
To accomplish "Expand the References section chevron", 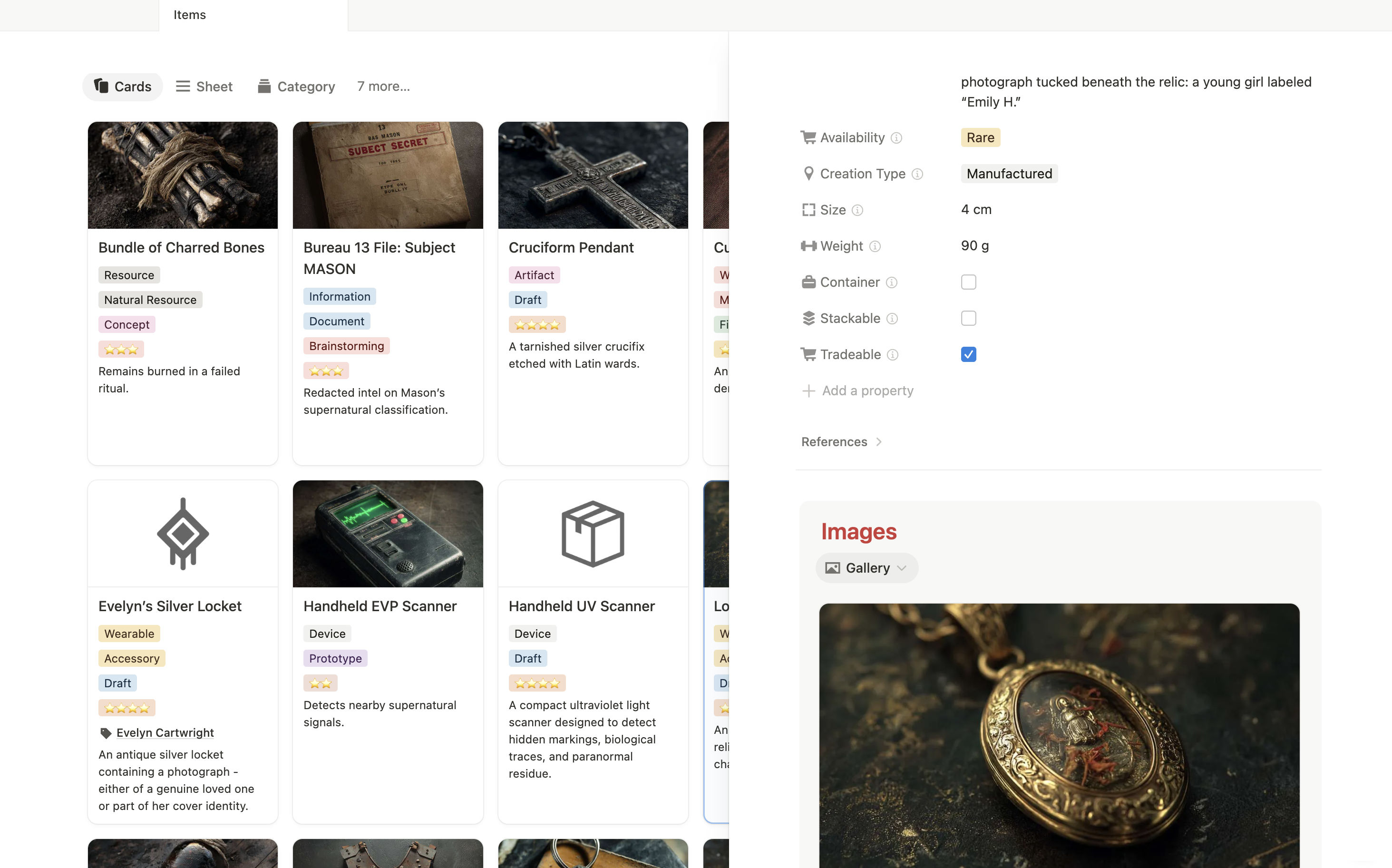I will (879, 442).
